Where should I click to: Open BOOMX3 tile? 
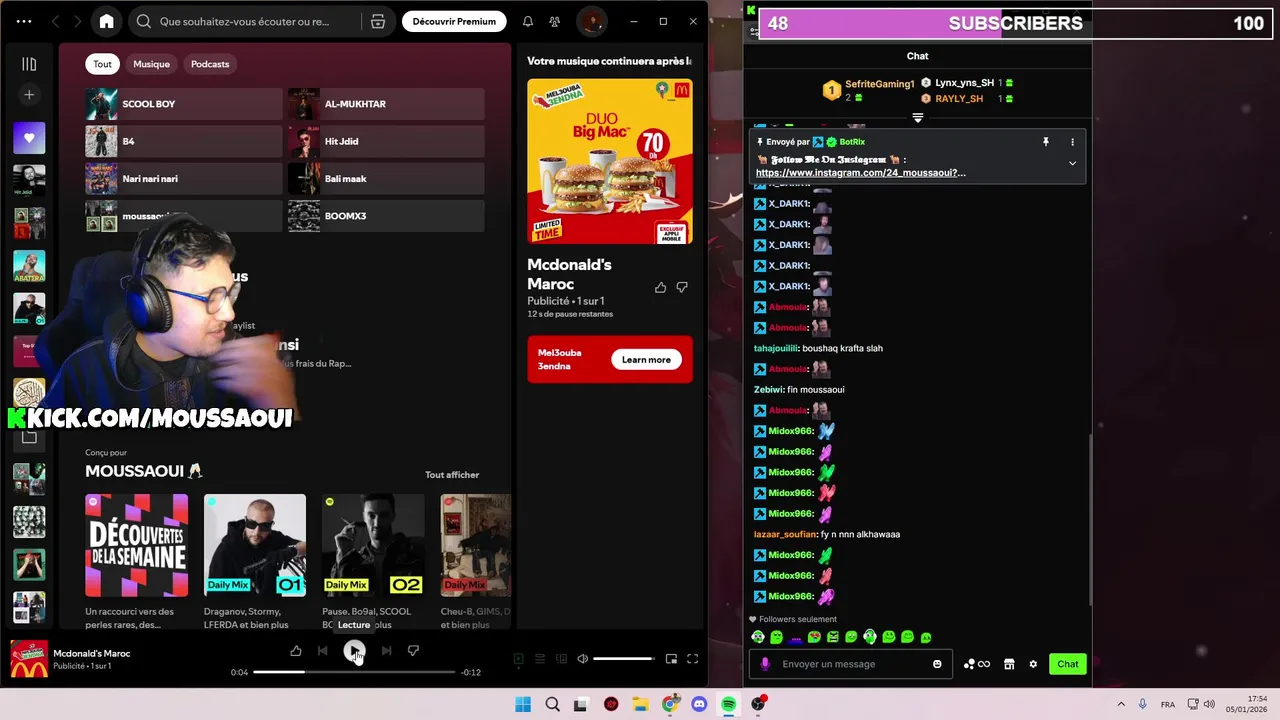[x=386, y=216]
